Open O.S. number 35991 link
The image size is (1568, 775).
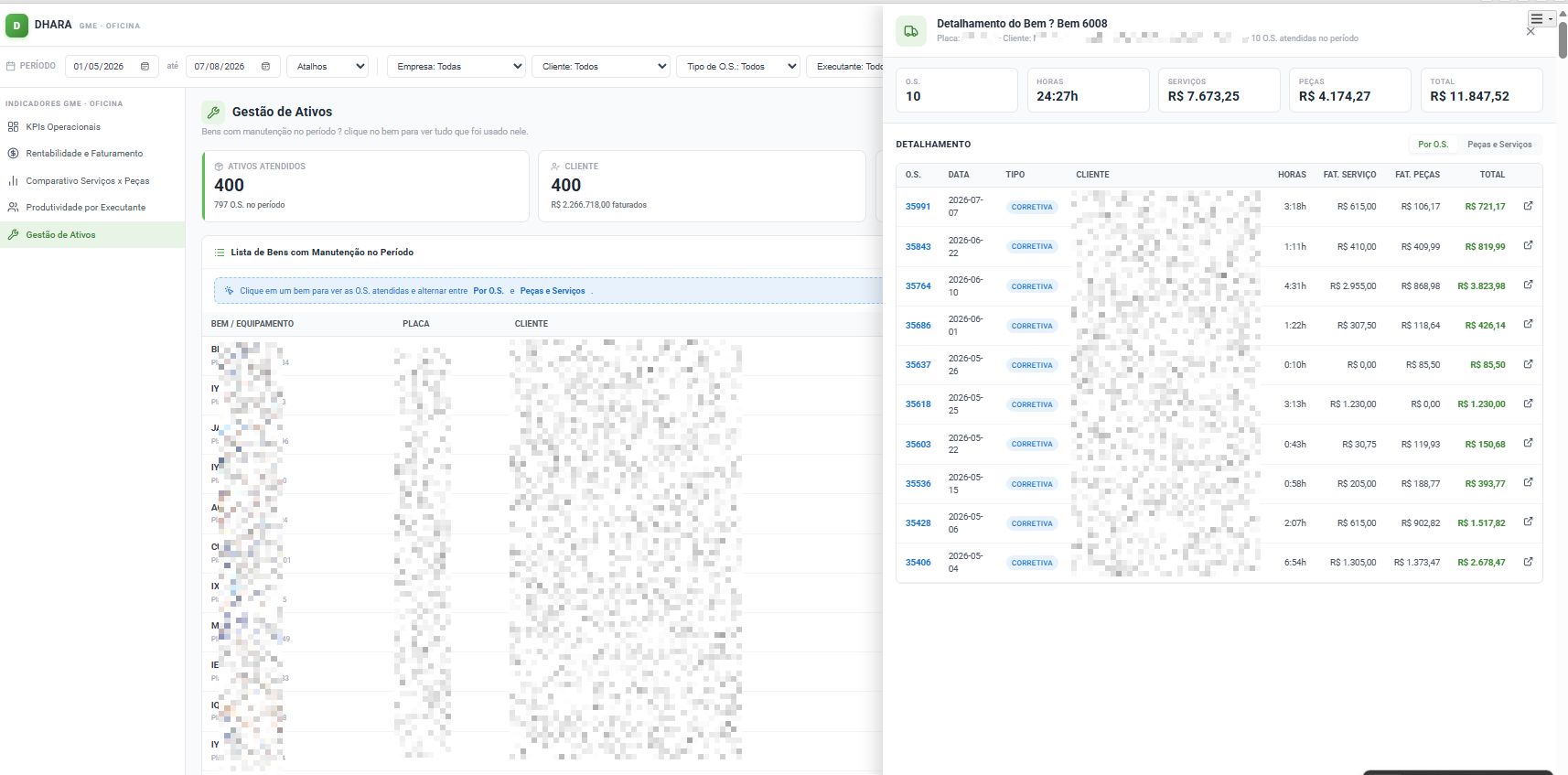coord(918,207)
